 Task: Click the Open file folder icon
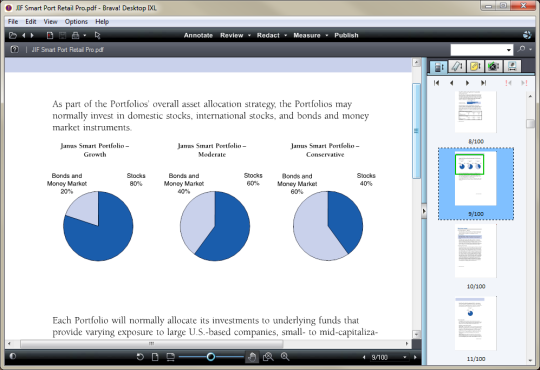13,35
